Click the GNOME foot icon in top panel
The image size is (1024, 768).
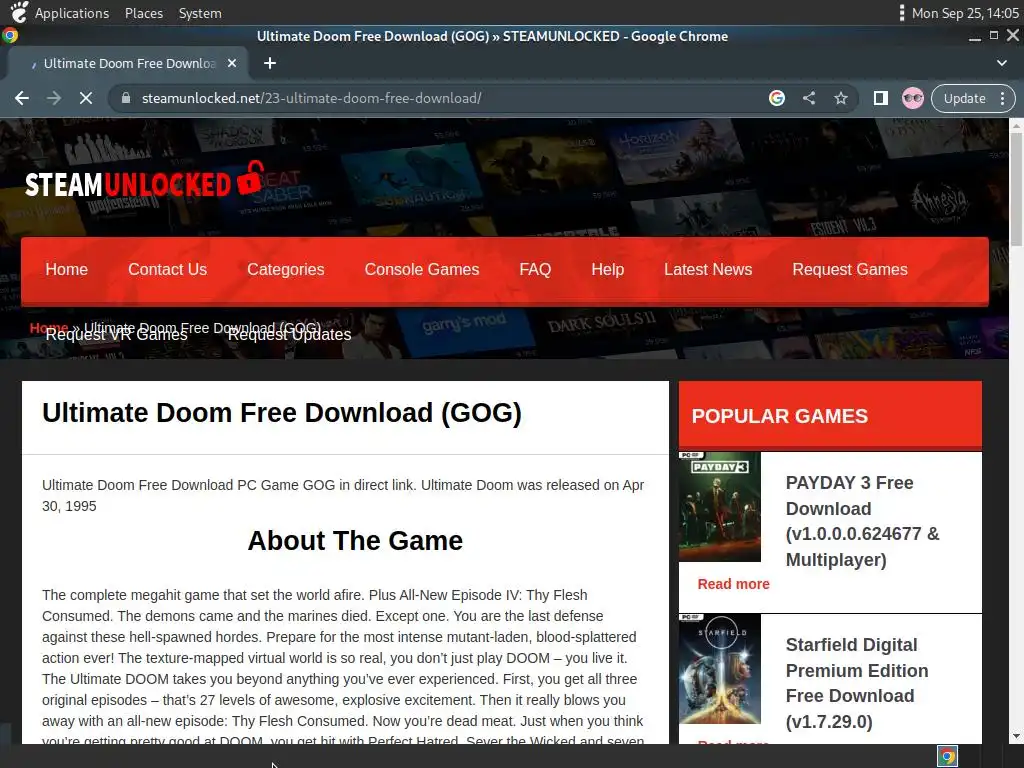coord(19,12)
